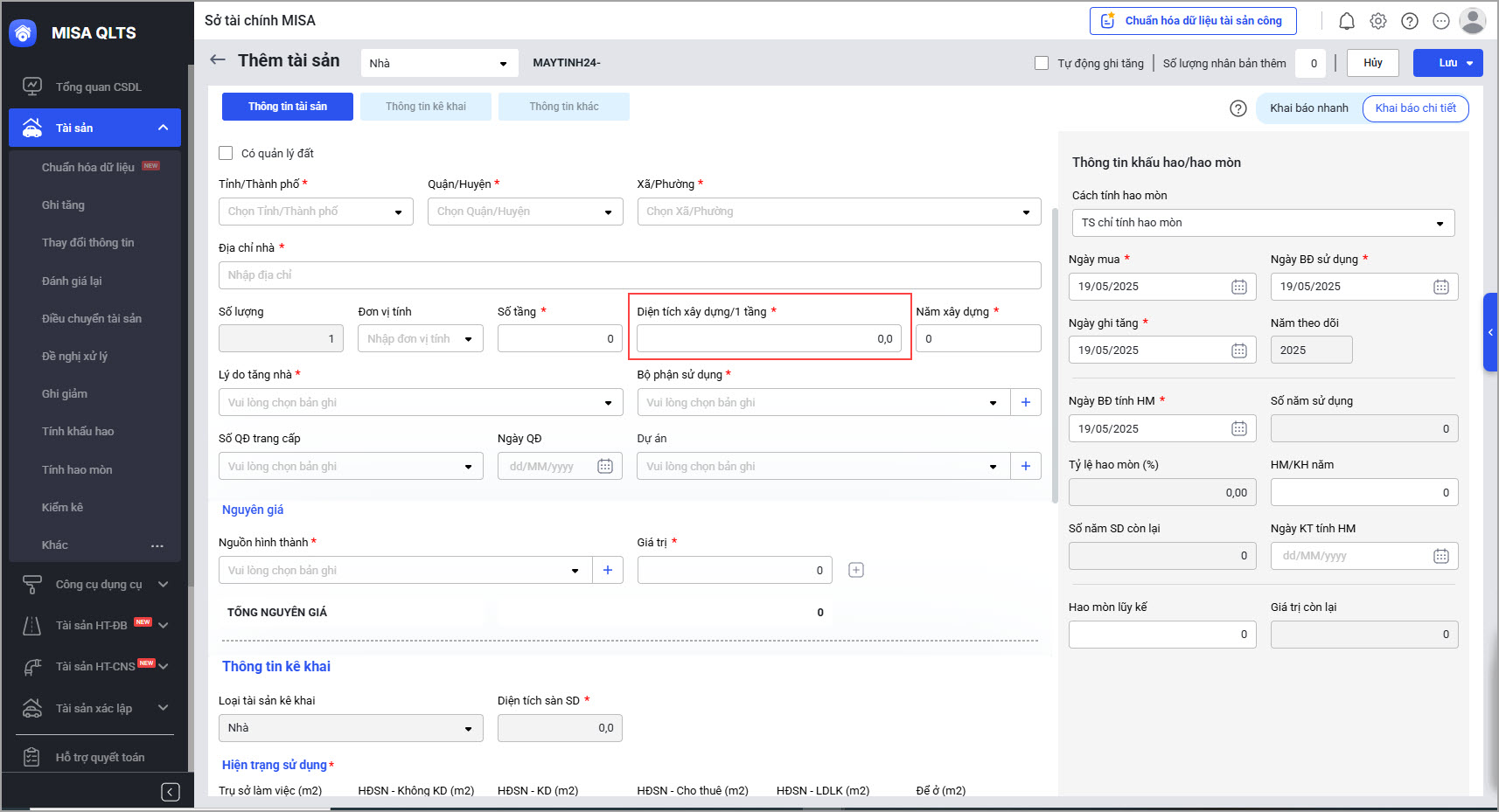Open the calendar for Ngày QĐ
Image resolution: width=1499 pixels, height=812 pixels.
pyautogui.click(x=604, y=467)
